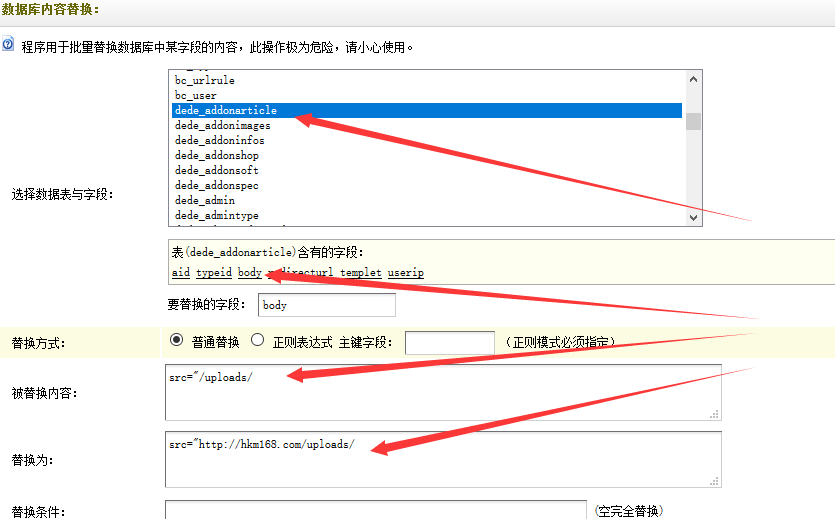Select the 普通替换 radio button
This screenshot has height=519, width=835.
click(177, 340)
